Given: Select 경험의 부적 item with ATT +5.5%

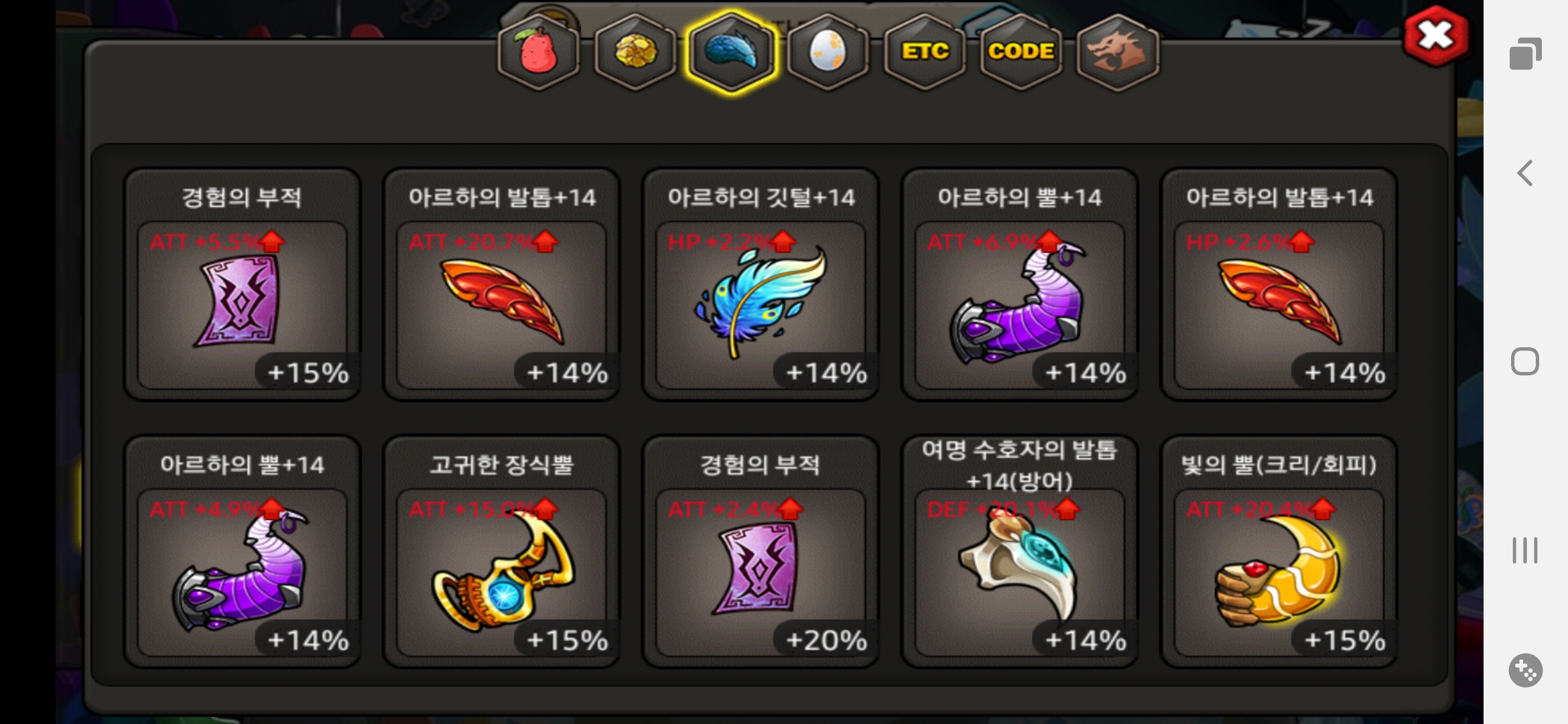Looking at the screenshot, I should tap(242, 284).
